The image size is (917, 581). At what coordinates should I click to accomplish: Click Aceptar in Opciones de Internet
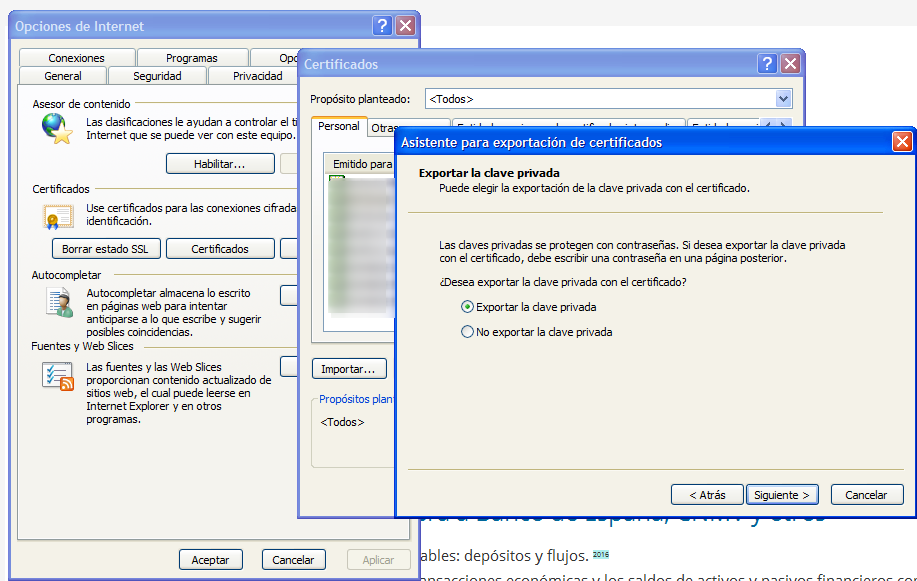[x=211, y=560]
